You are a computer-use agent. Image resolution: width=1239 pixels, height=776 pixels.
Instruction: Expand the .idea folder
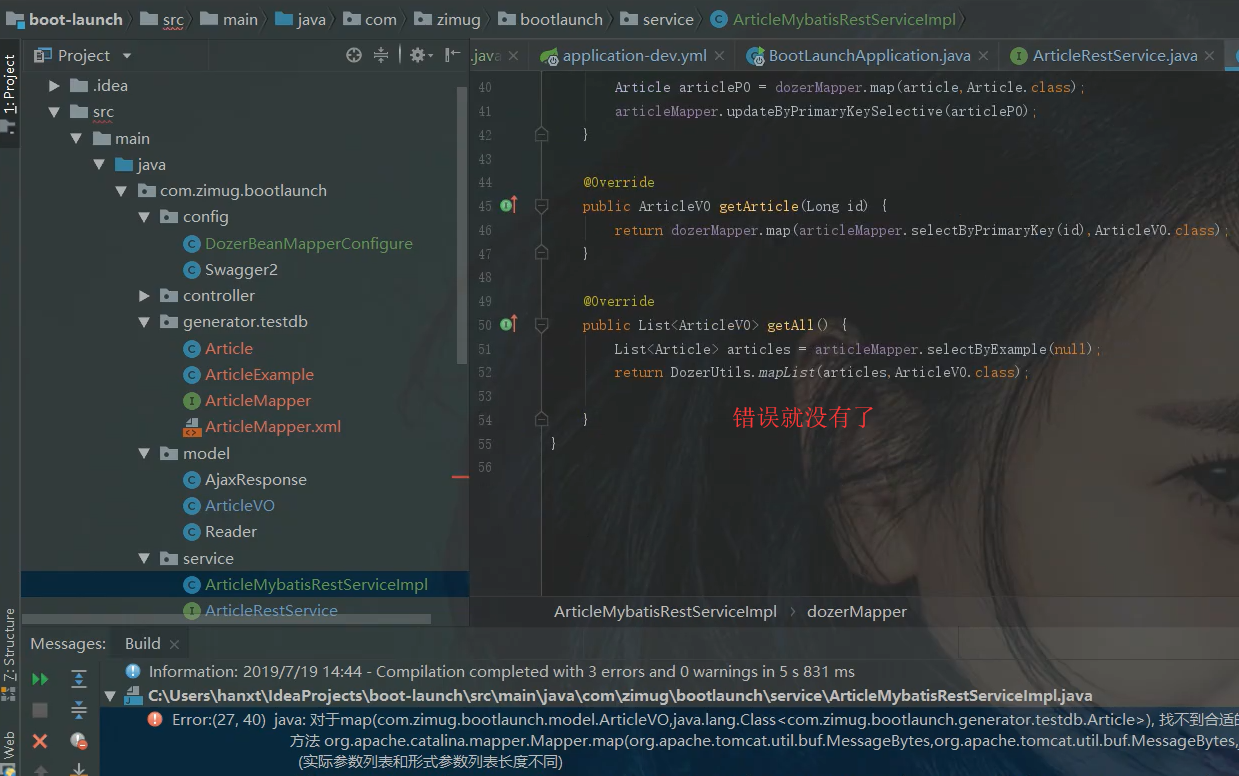pos(55,86)
